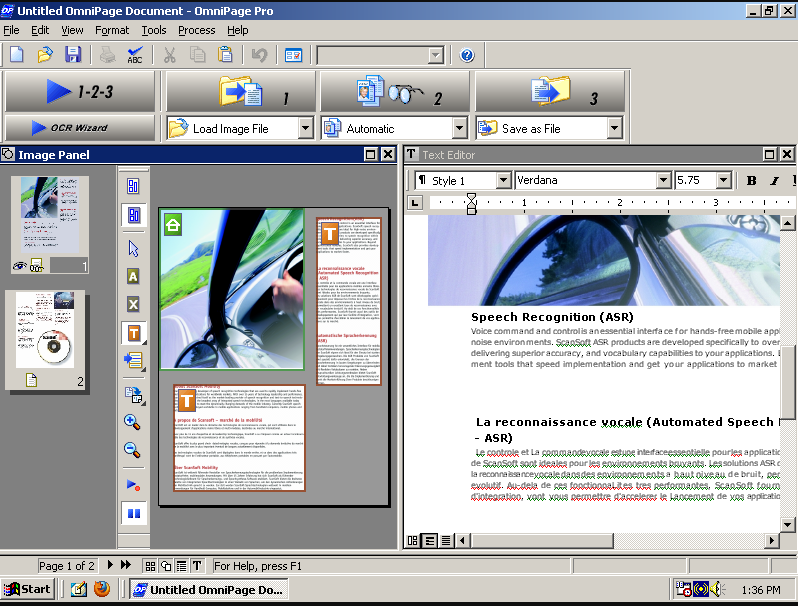The image size is (798, 606).
Task: Open the options dialog toolbar icon
Action: tap(294, 55)
